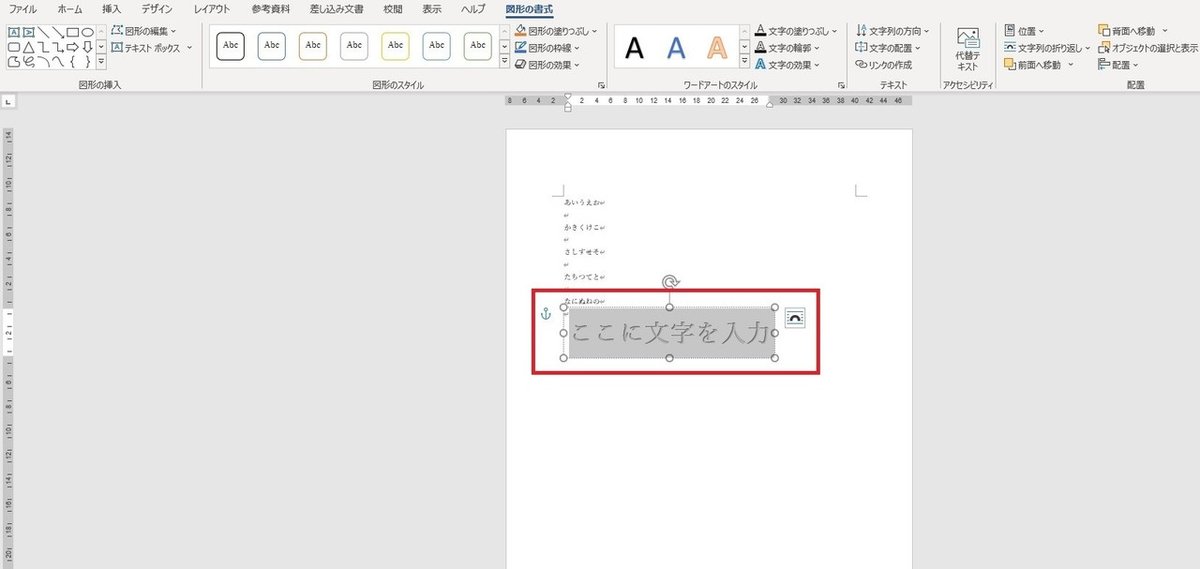The width and height of the screenshot is (1200, 569).
Task: Switch to the 差し込み文書 tab
Action: [x=337, y=9]
